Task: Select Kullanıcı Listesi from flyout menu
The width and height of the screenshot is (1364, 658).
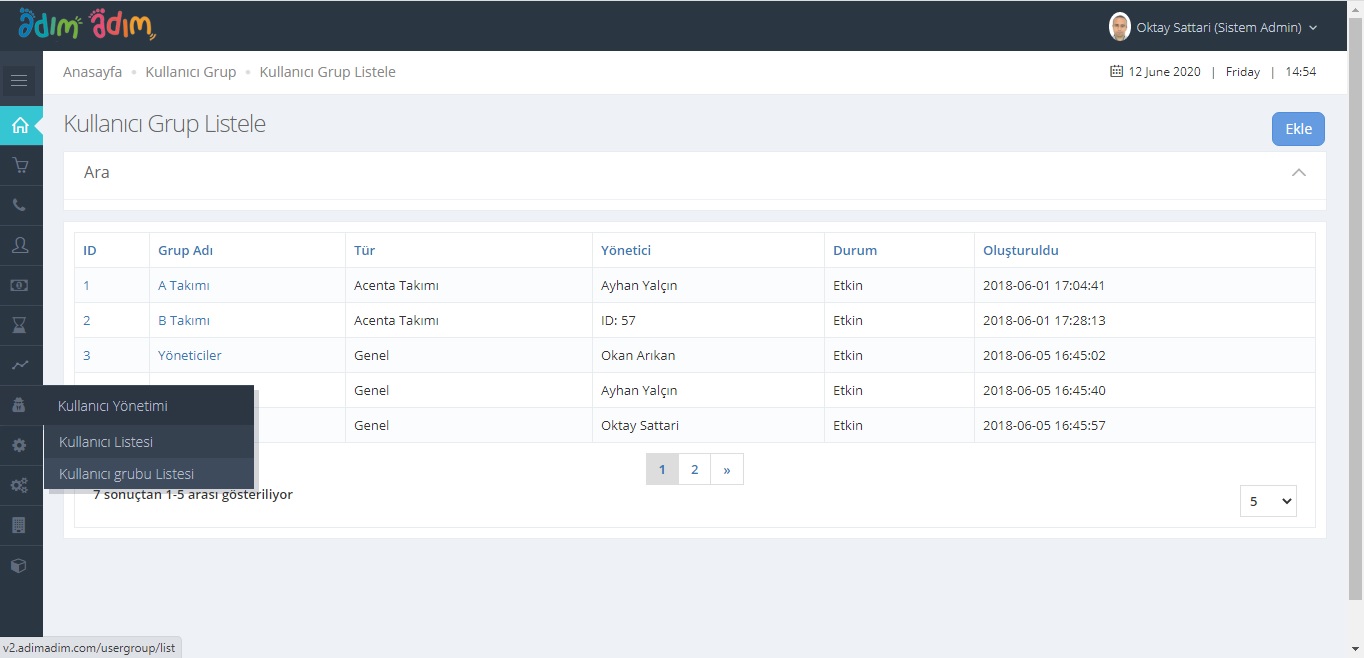Action: pos(106,442)
